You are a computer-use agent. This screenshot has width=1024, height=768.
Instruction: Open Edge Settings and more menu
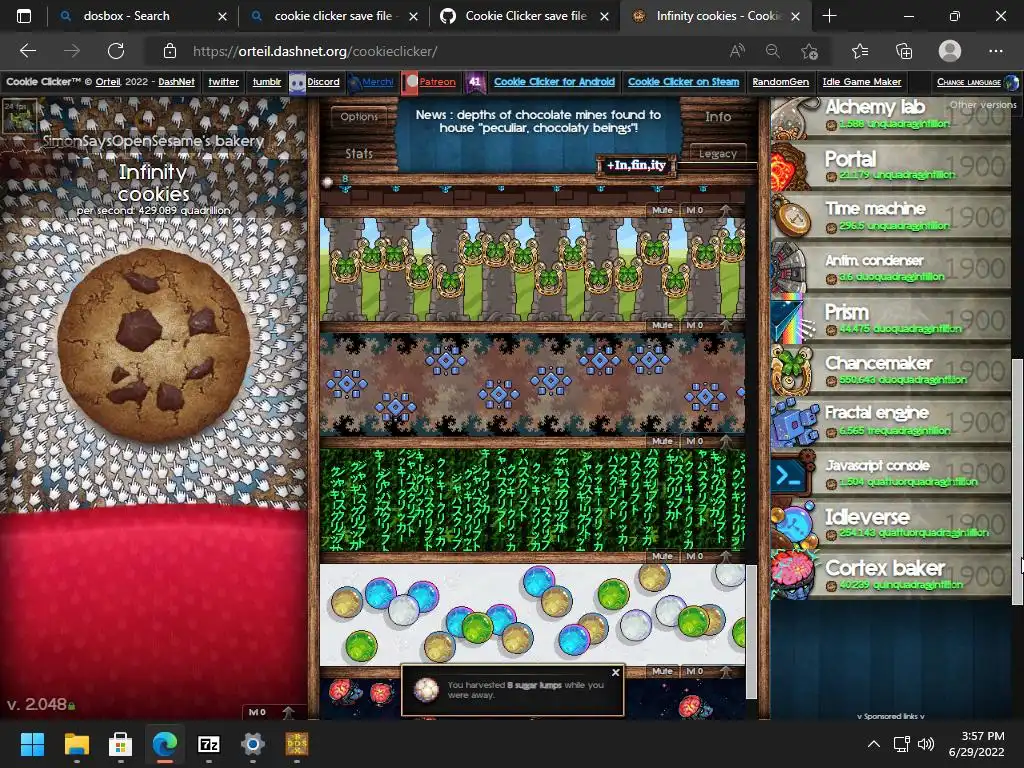(995, 51)
